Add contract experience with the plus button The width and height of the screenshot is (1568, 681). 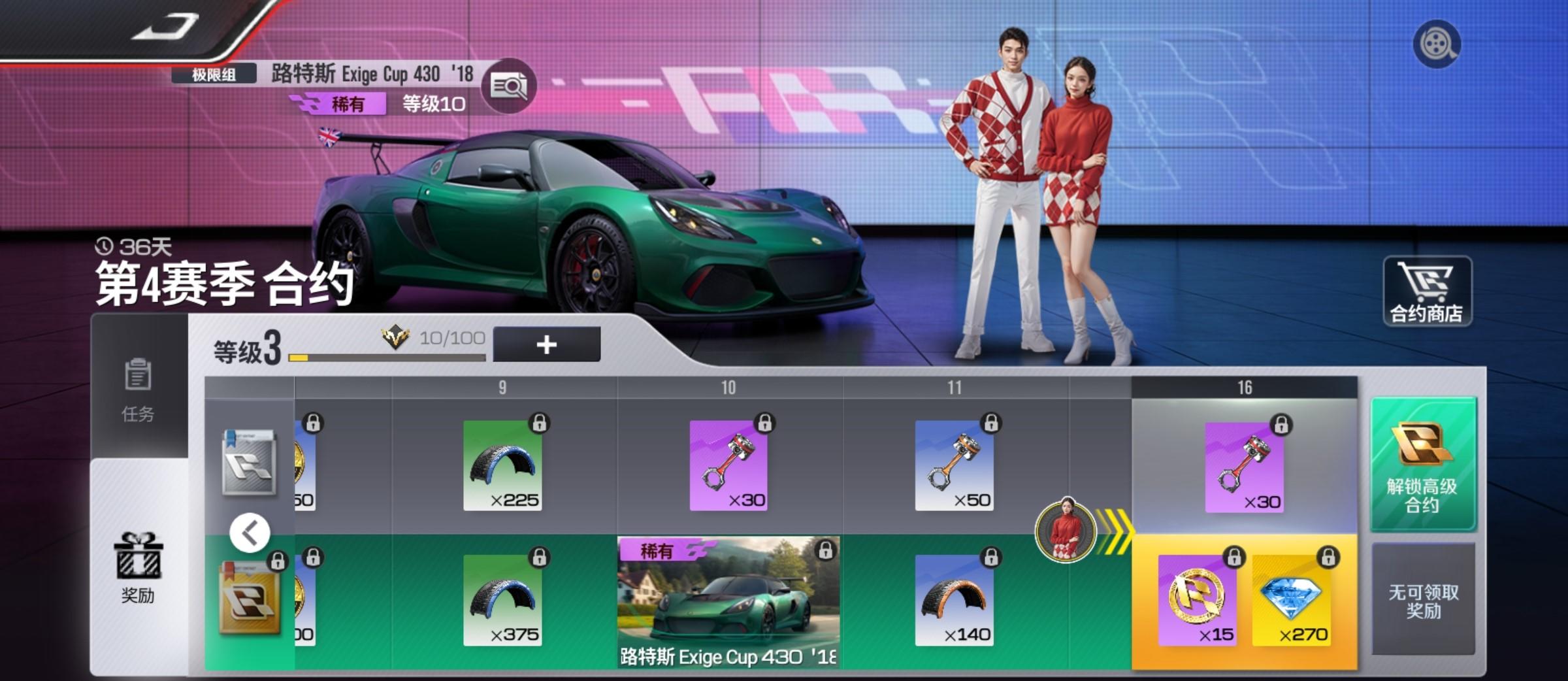(546, 344)
